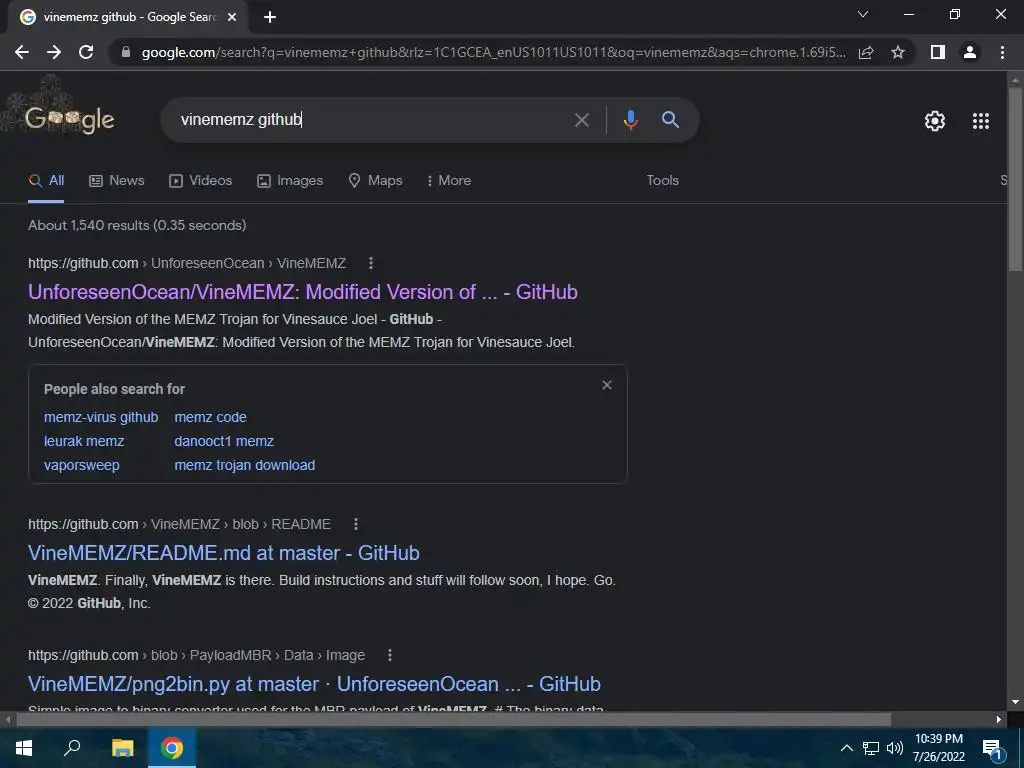Search leurak memz suggestion

pos(84,441)
